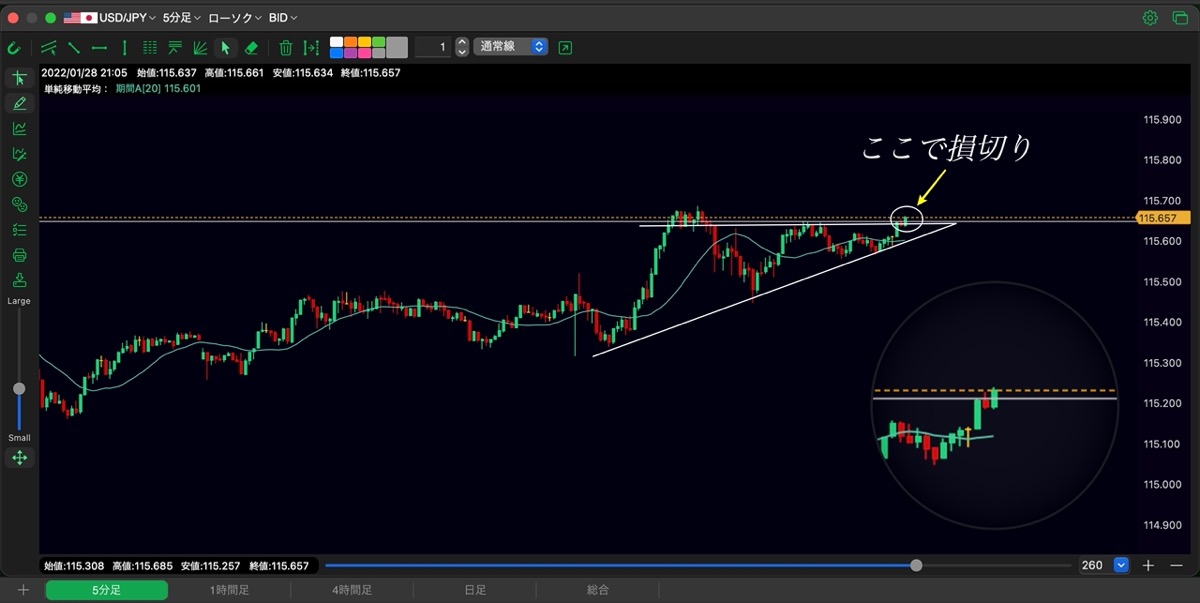Toggle the crosshair cursor sidebar button

click(x=19, y=78)
